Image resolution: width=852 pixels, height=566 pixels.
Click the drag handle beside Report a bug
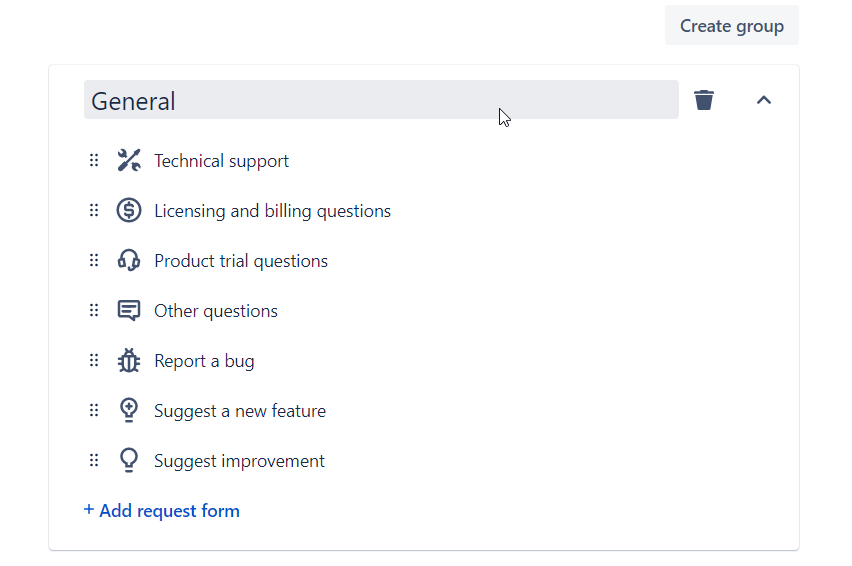point(94,361)
